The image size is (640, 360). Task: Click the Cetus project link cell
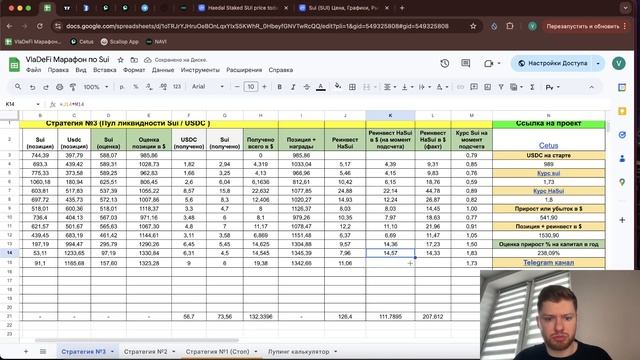click(x=548, y=145)
